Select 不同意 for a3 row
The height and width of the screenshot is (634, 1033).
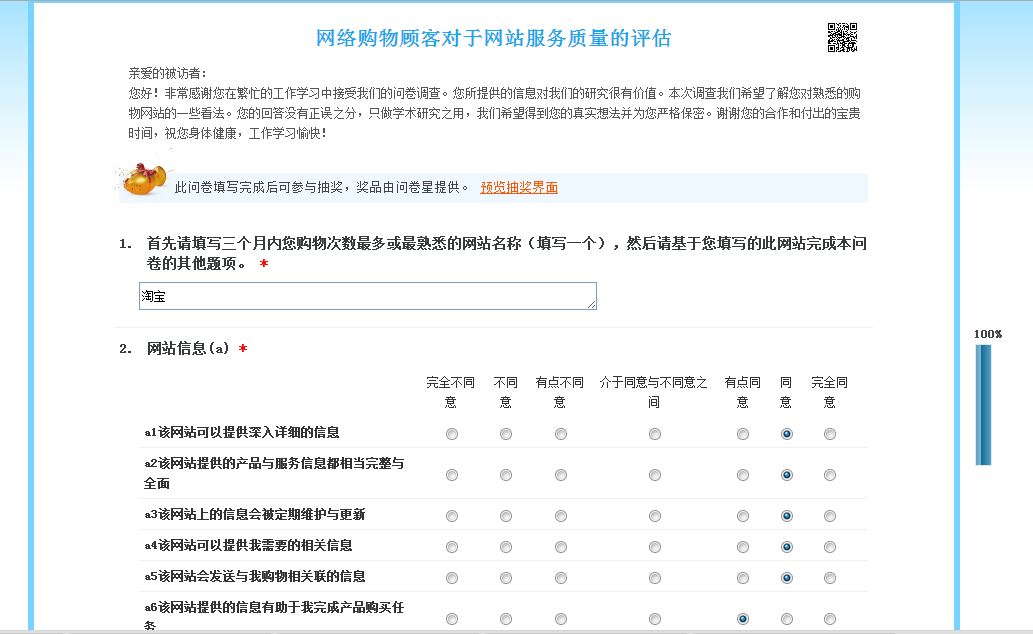click(x=506, y=516)
